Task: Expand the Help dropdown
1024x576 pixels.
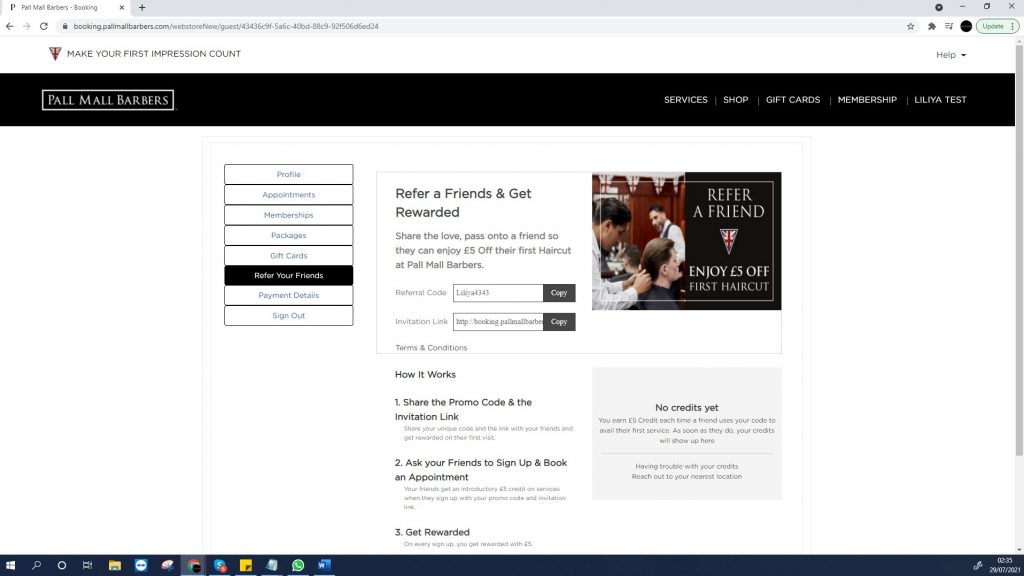Action: 950,55
